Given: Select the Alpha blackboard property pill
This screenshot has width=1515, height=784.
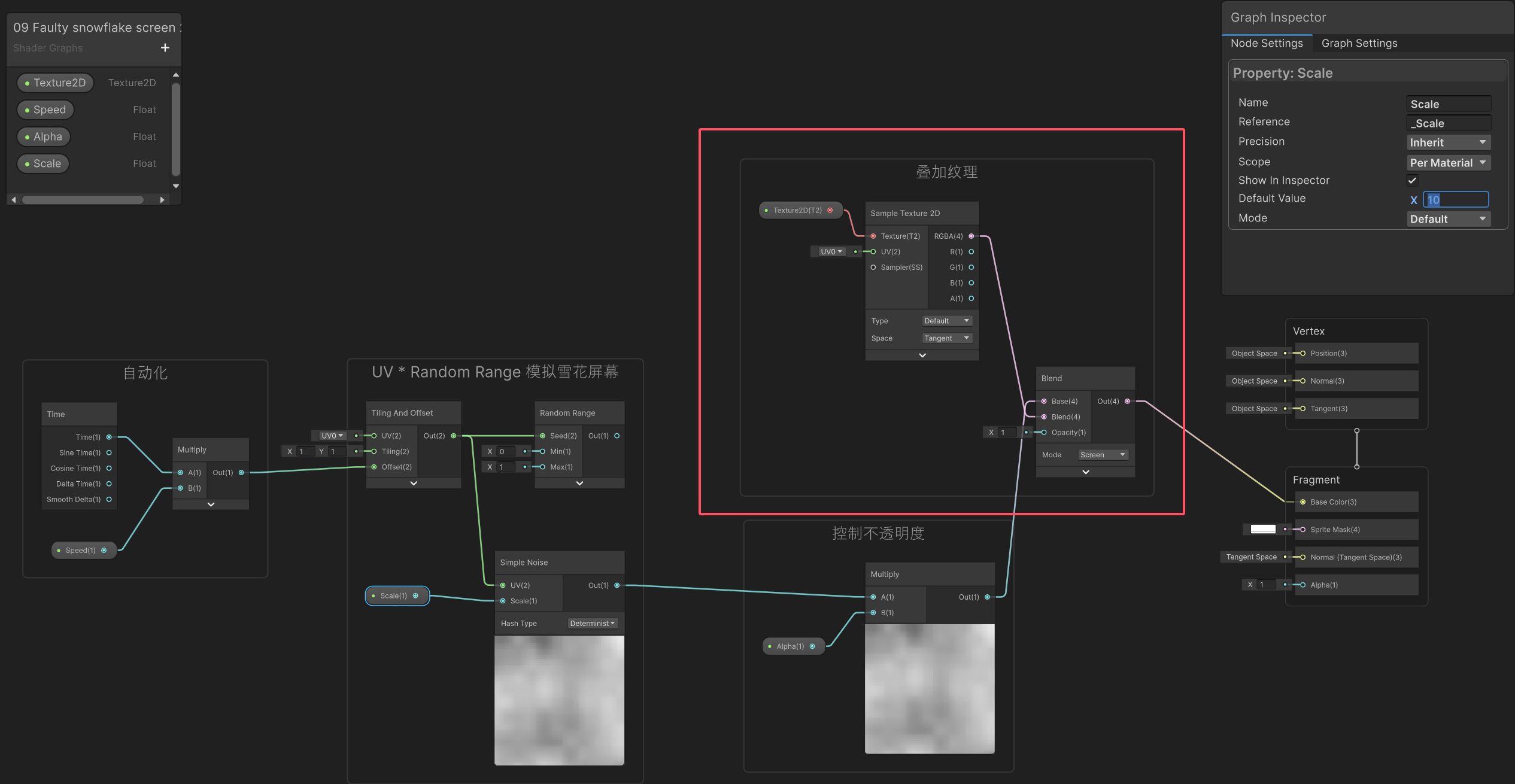Looking at the screenshot, I should tap(44, 136).
